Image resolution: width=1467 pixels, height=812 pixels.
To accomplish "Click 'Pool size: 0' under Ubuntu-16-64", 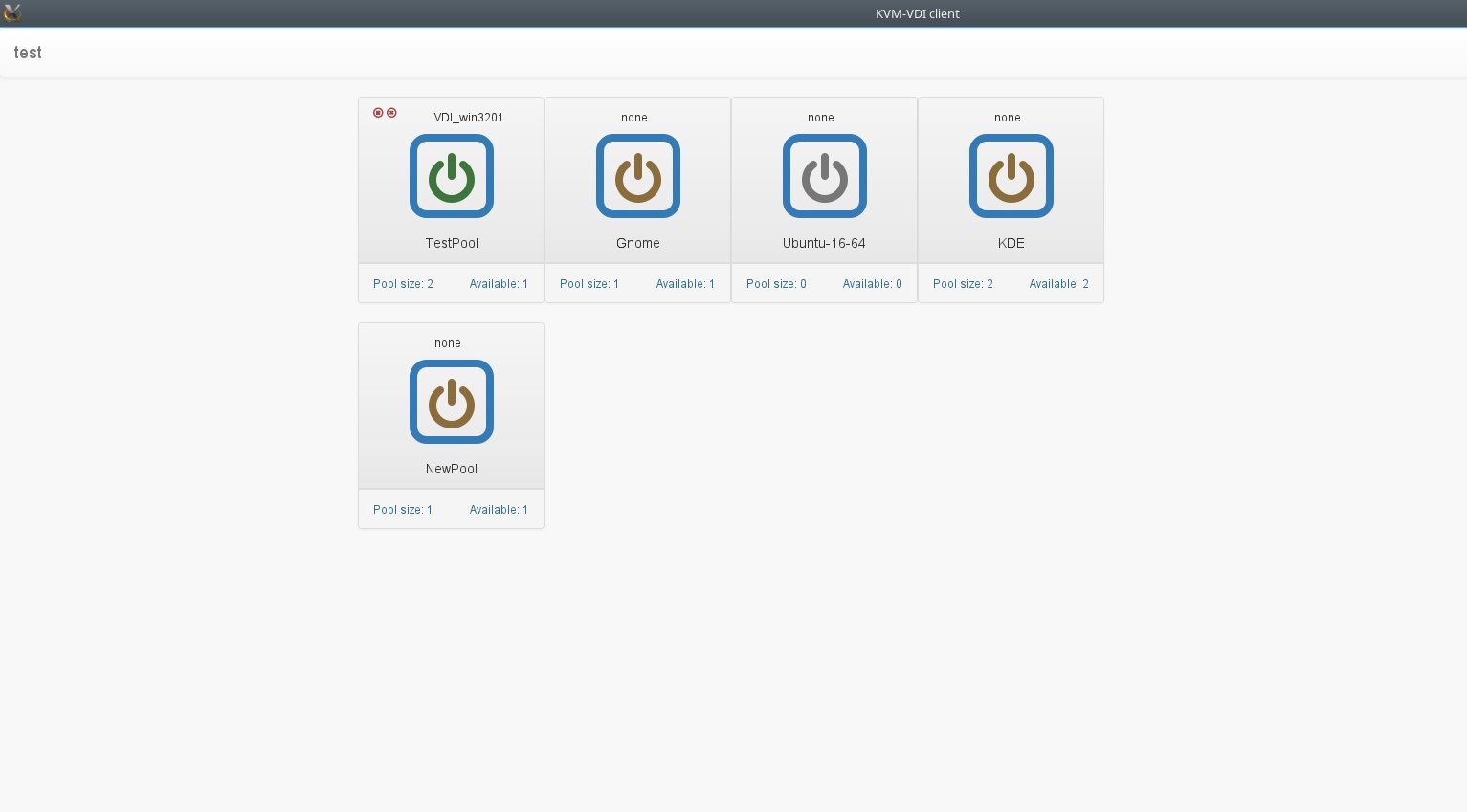I will pos(776,284).
